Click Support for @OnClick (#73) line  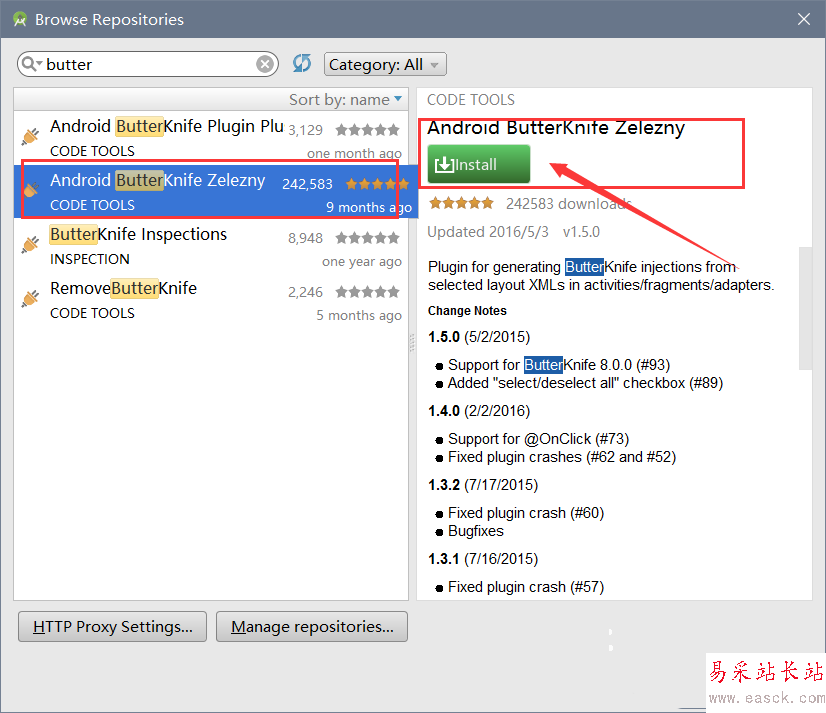pos(538,439)
